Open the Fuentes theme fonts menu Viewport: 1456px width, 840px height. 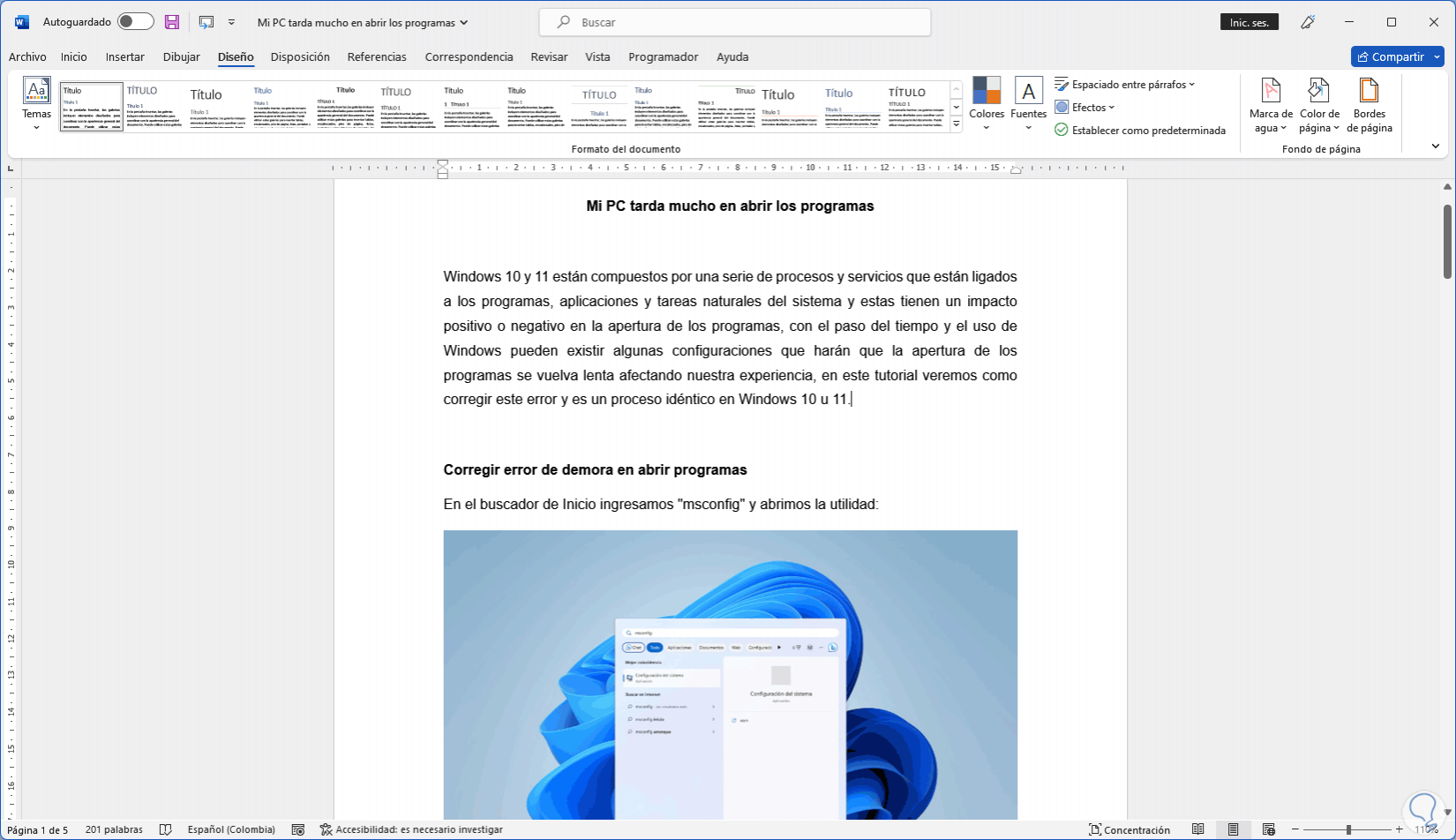[x=1028, y=104]
